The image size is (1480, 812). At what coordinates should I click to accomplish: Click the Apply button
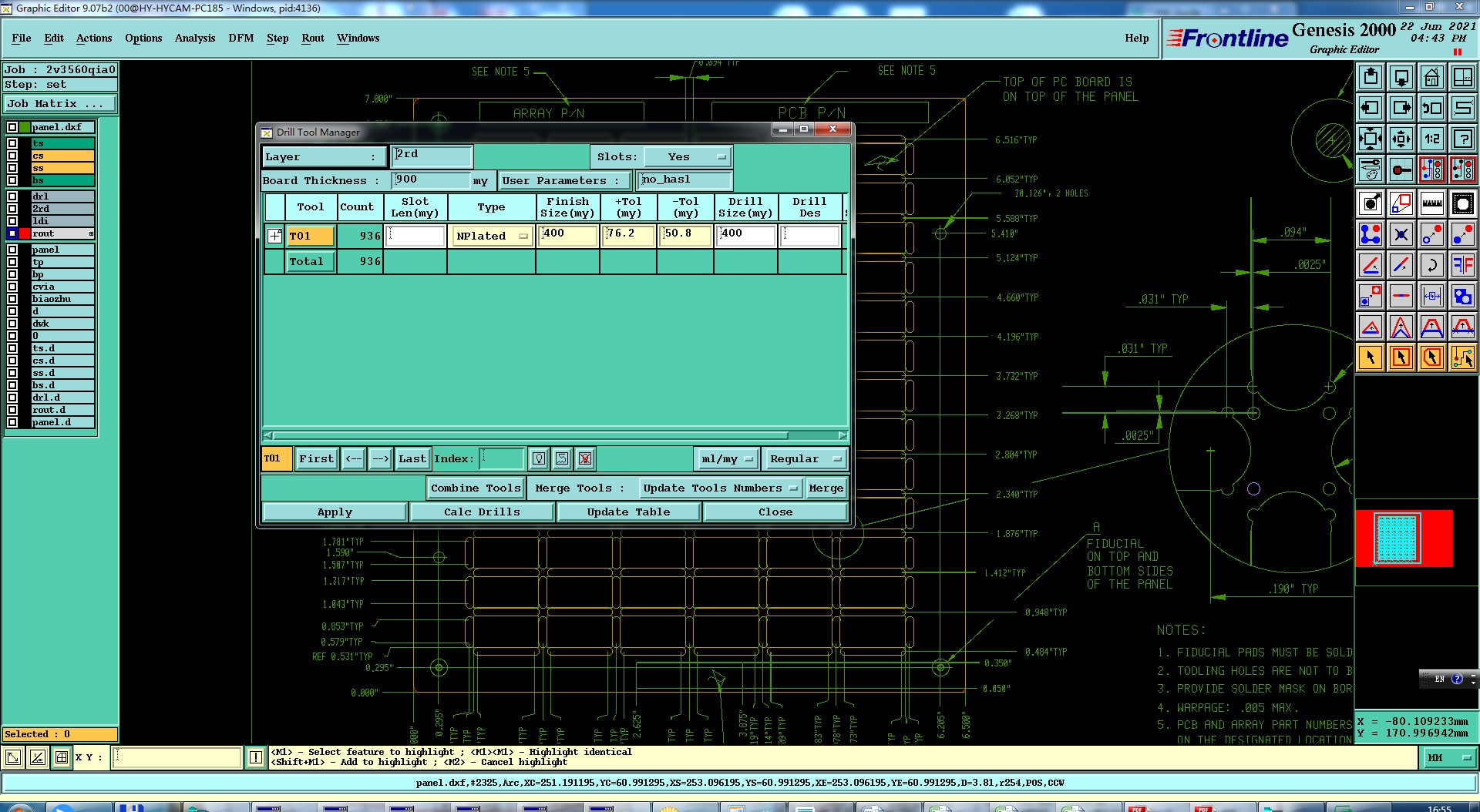335,512
